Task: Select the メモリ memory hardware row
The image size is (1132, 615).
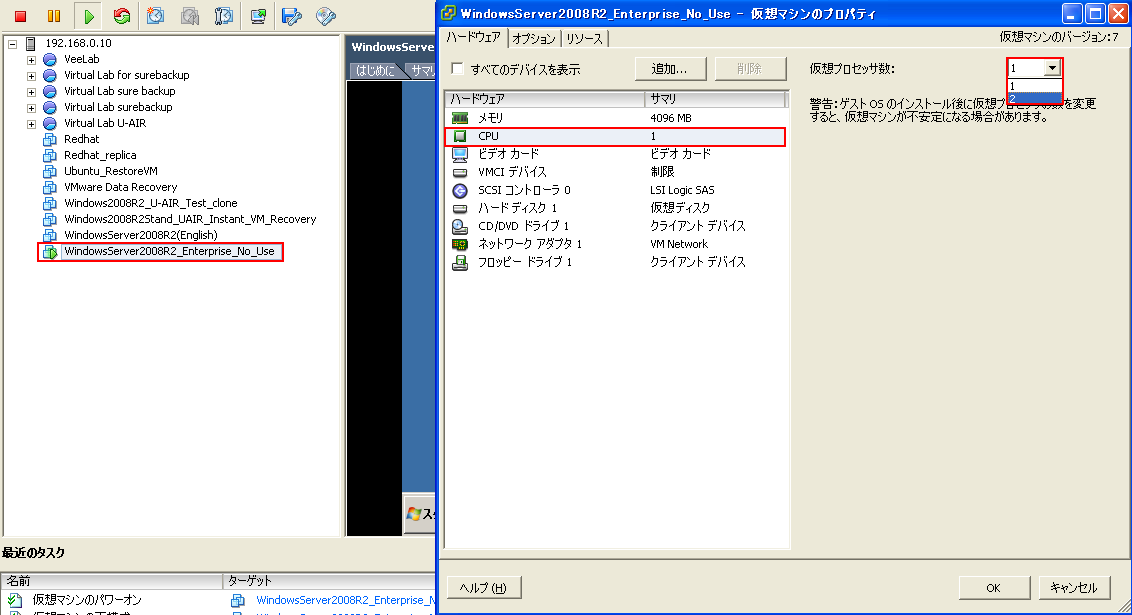Action: tap(615, 118)
